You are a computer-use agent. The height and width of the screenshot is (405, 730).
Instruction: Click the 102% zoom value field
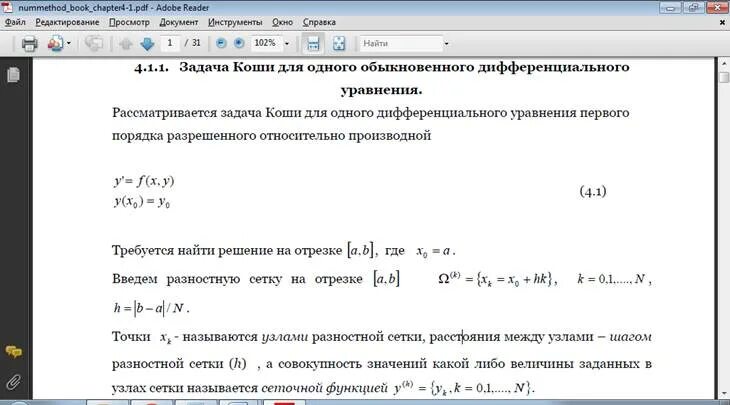pyautogui.click(x=265, y=43)
